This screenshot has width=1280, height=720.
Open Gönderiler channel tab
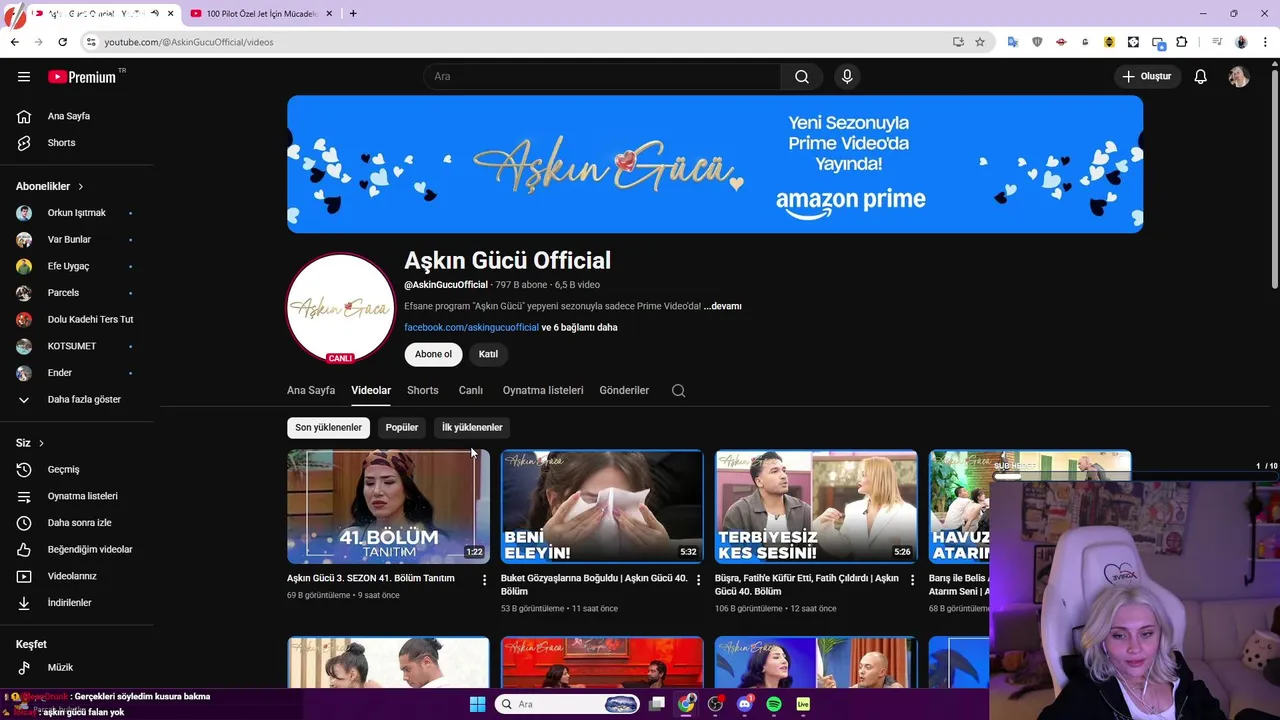click(624, 390)
